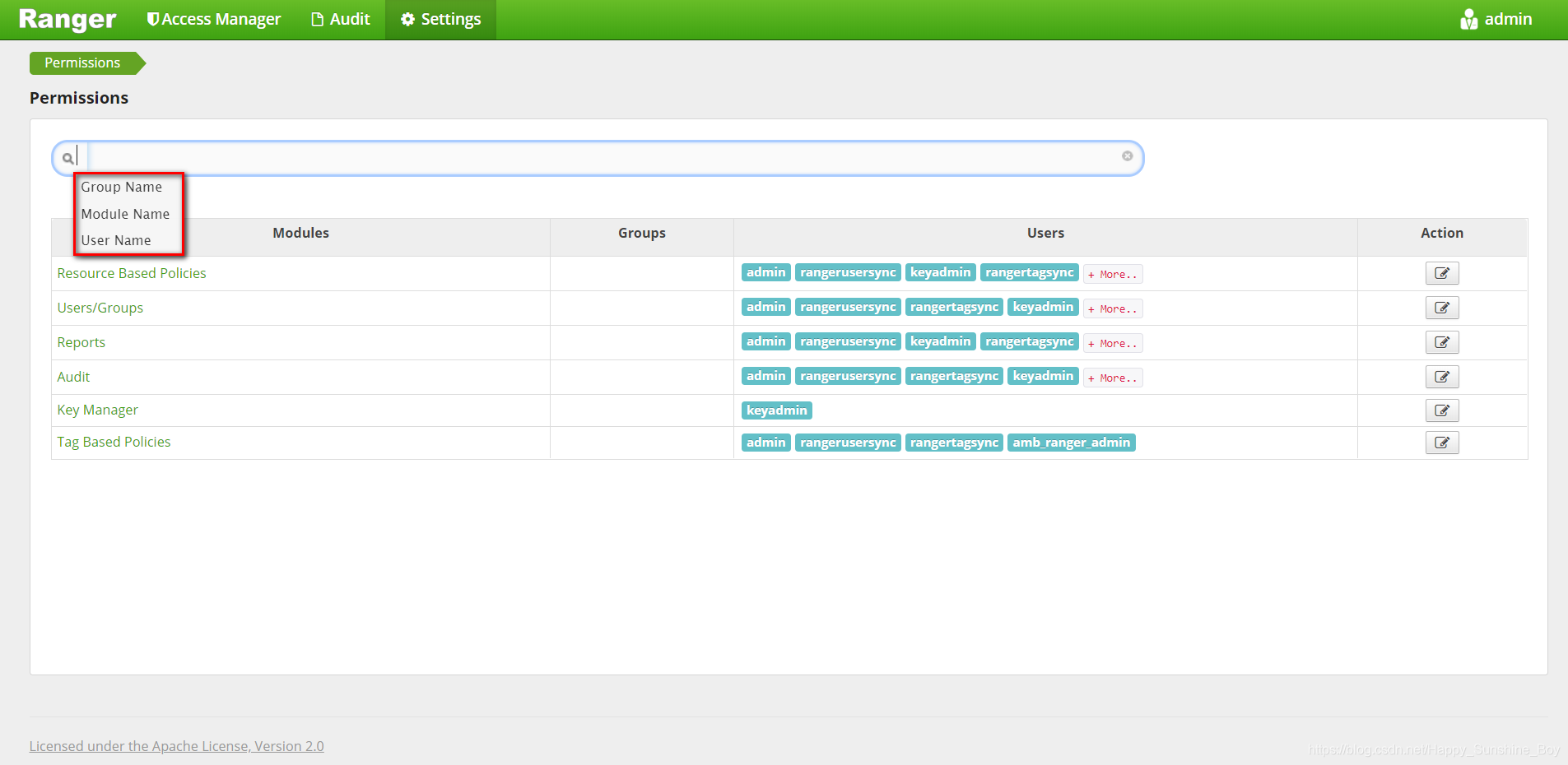This screenshot has width=1568, height=765.
Task: Open the Access Manager menu
Action: tap(212, 18)
